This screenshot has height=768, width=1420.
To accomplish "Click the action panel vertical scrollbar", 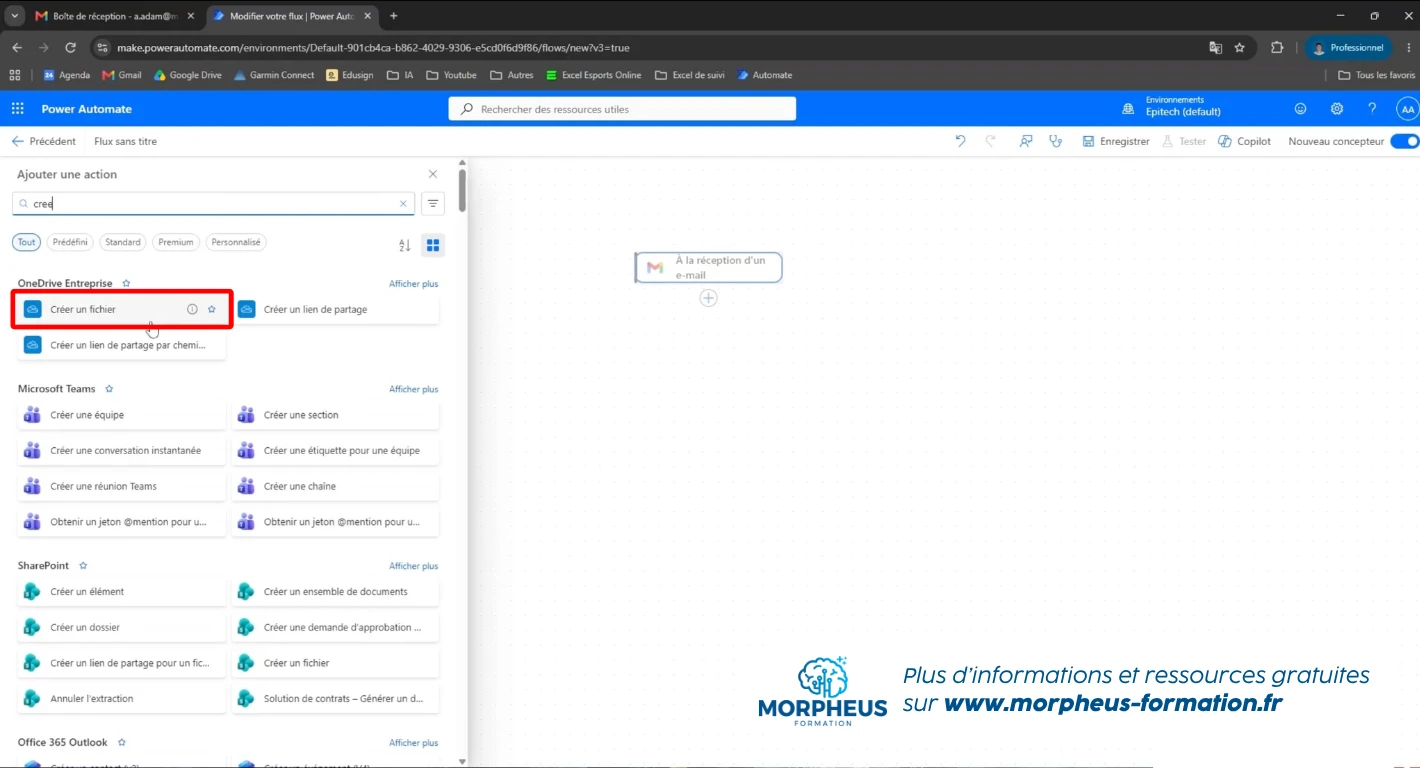I will (x=462, y=190).
